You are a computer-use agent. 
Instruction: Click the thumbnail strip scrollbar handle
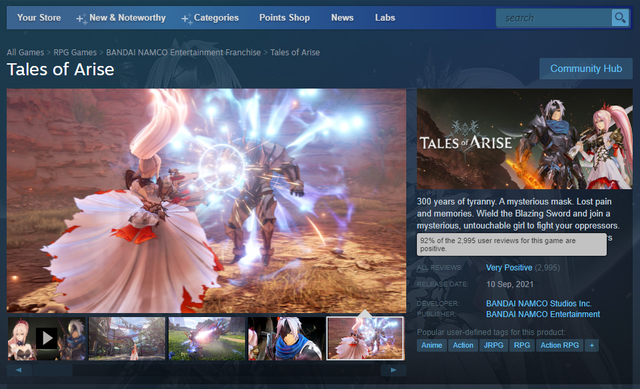pos(52,370)
